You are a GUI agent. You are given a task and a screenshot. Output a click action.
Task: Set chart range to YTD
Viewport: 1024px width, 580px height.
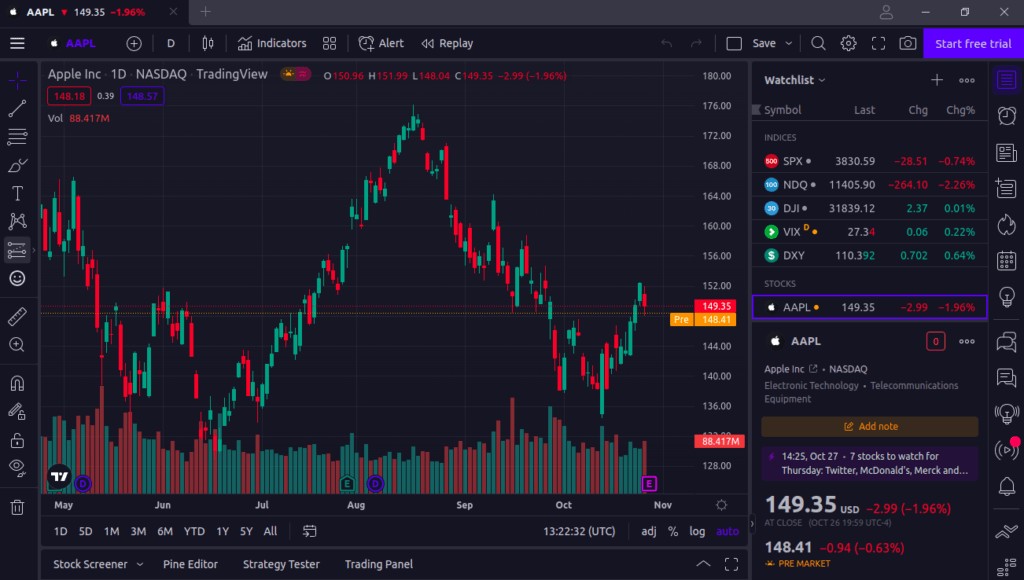(194, 531)
